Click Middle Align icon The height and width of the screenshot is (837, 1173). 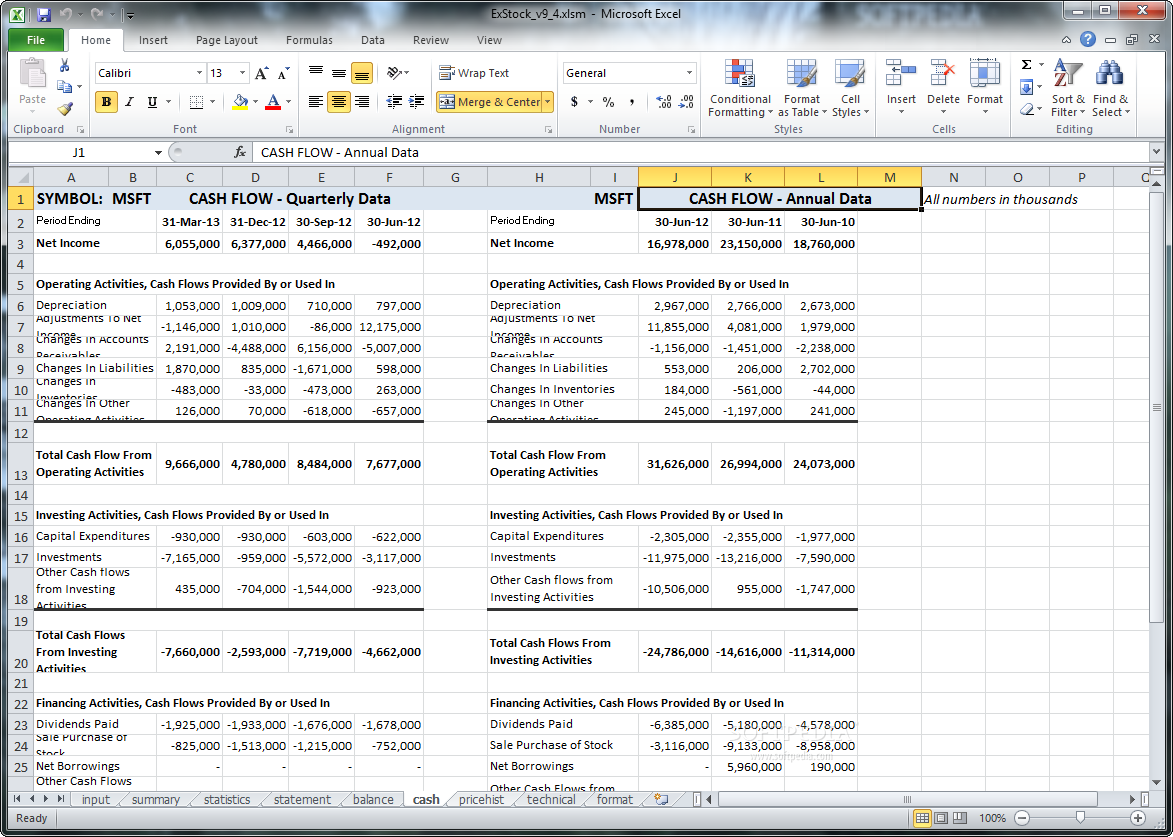339,73
